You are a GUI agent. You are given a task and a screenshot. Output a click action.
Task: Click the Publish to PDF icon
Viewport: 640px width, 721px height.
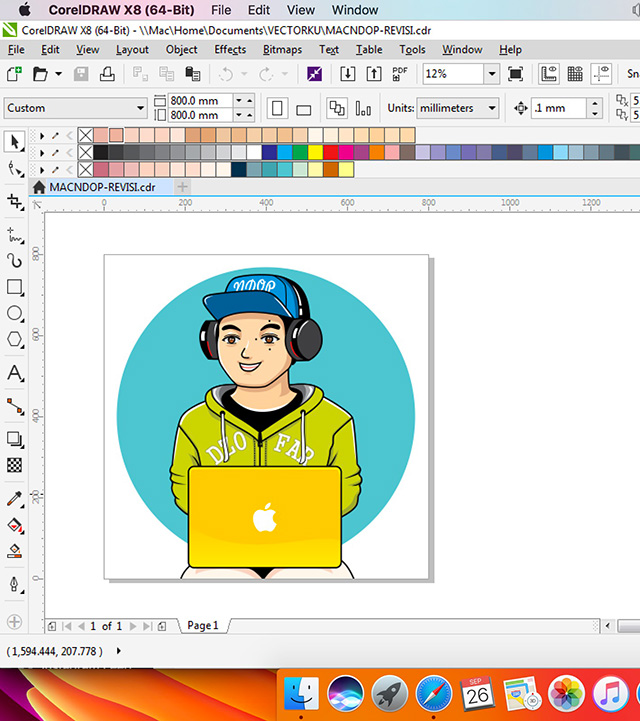[x=400, y=74]
